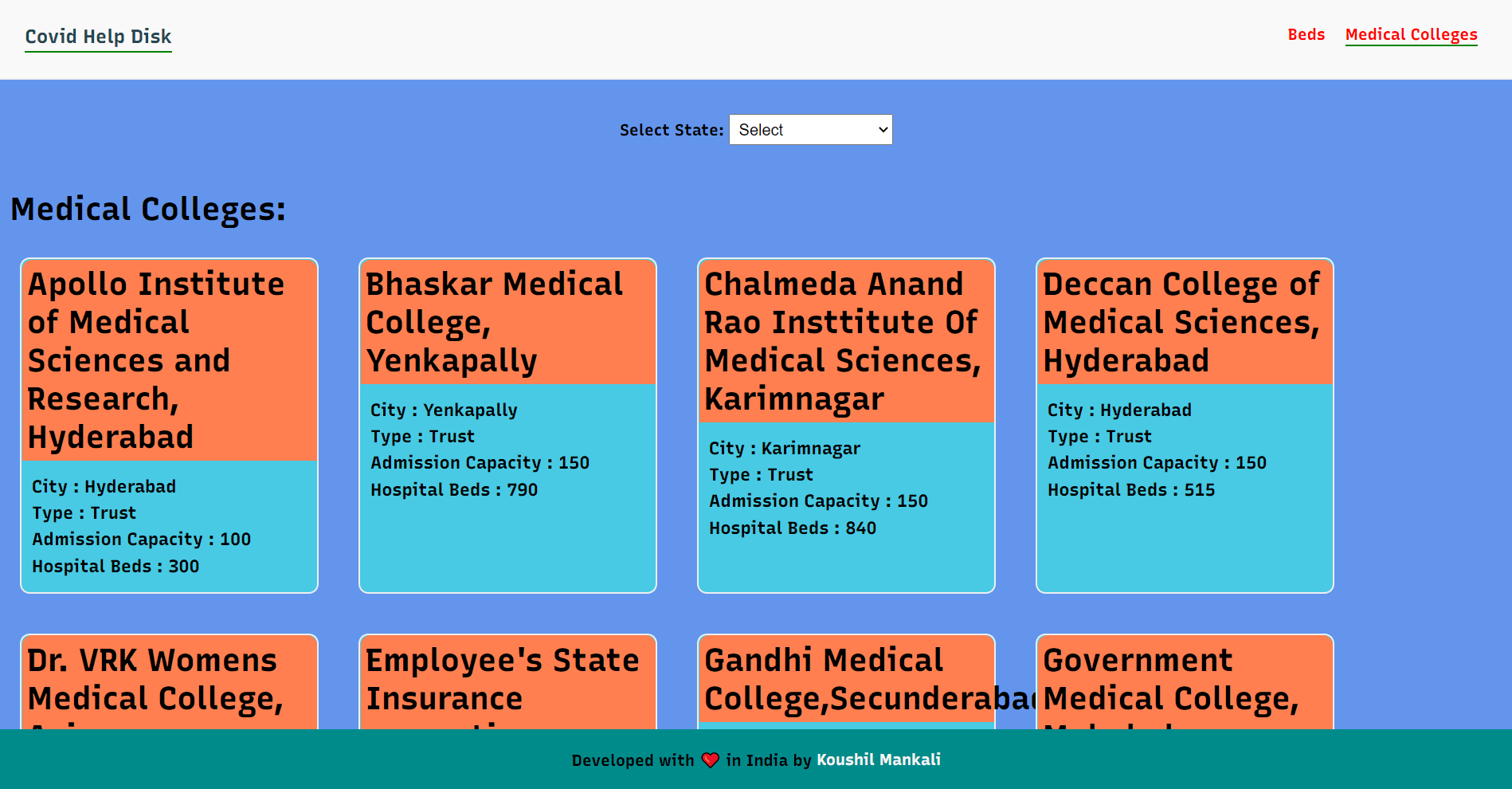
Task: Click the Covid Help Disk logo
Action: pos(98,37)
